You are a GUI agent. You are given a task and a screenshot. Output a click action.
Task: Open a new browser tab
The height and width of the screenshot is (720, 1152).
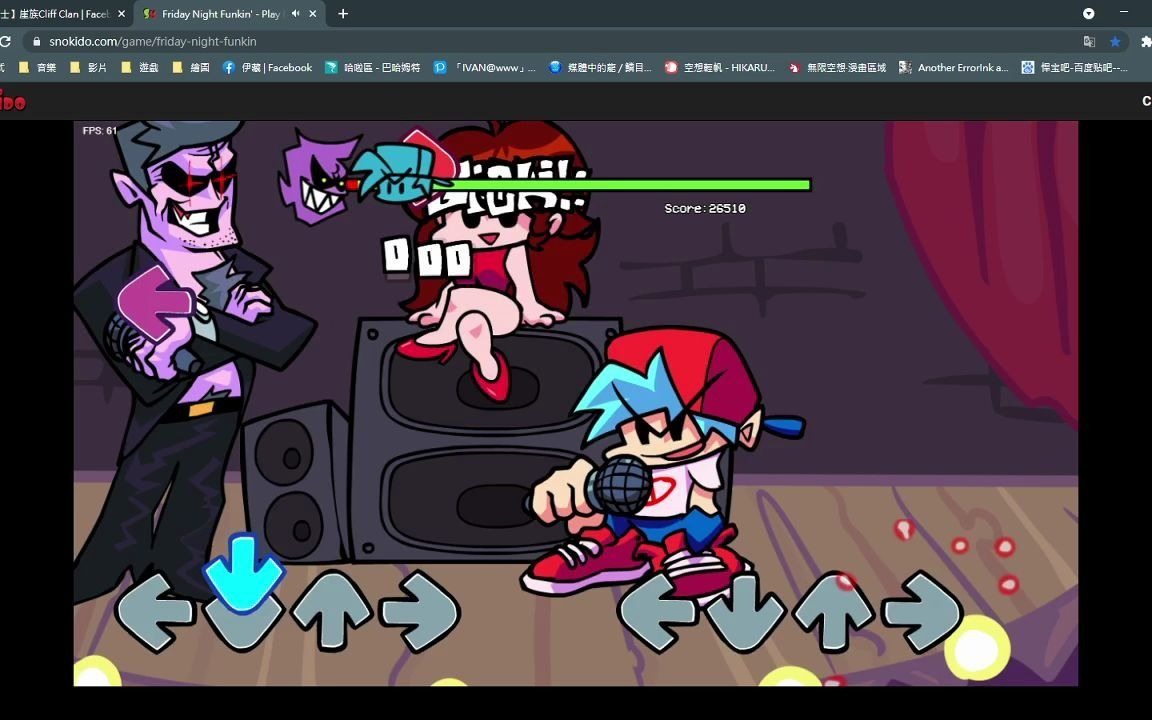(343, 13)
